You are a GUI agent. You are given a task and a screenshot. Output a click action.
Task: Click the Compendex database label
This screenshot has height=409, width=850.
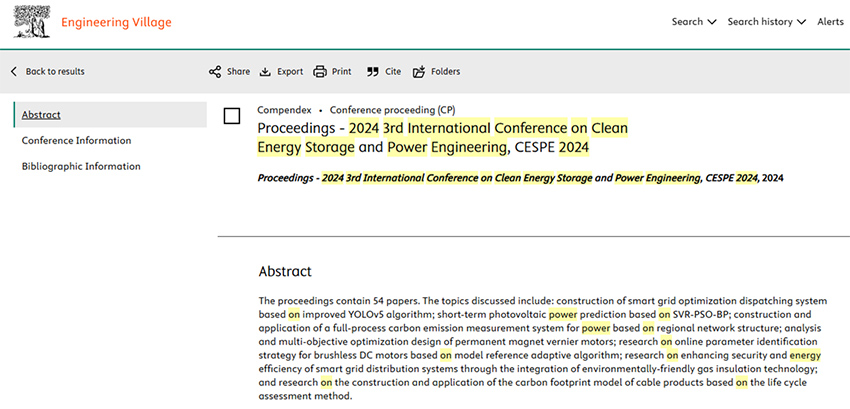(284, 109)
